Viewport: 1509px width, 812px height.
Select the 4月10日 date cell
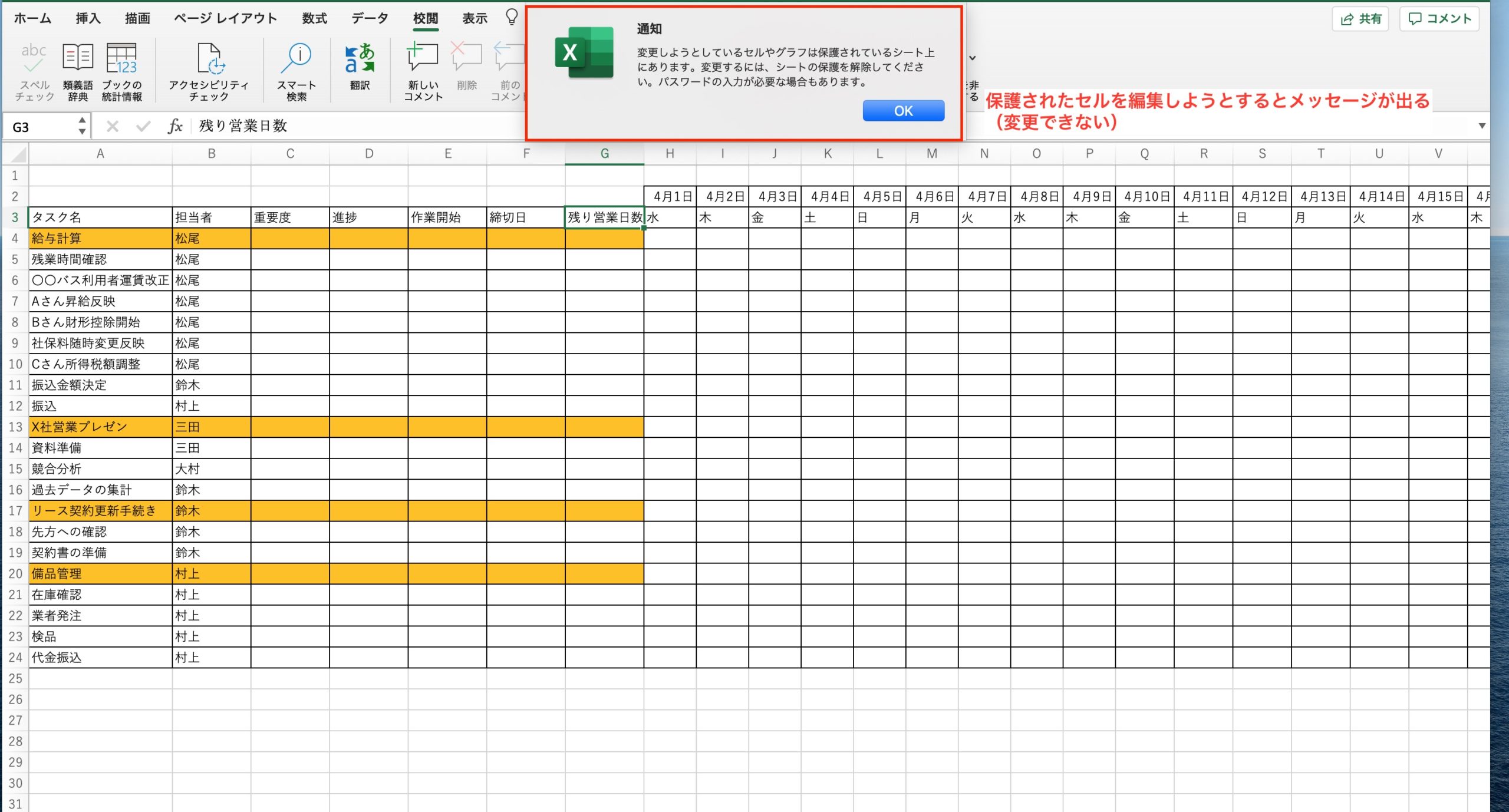[1145, 197]
